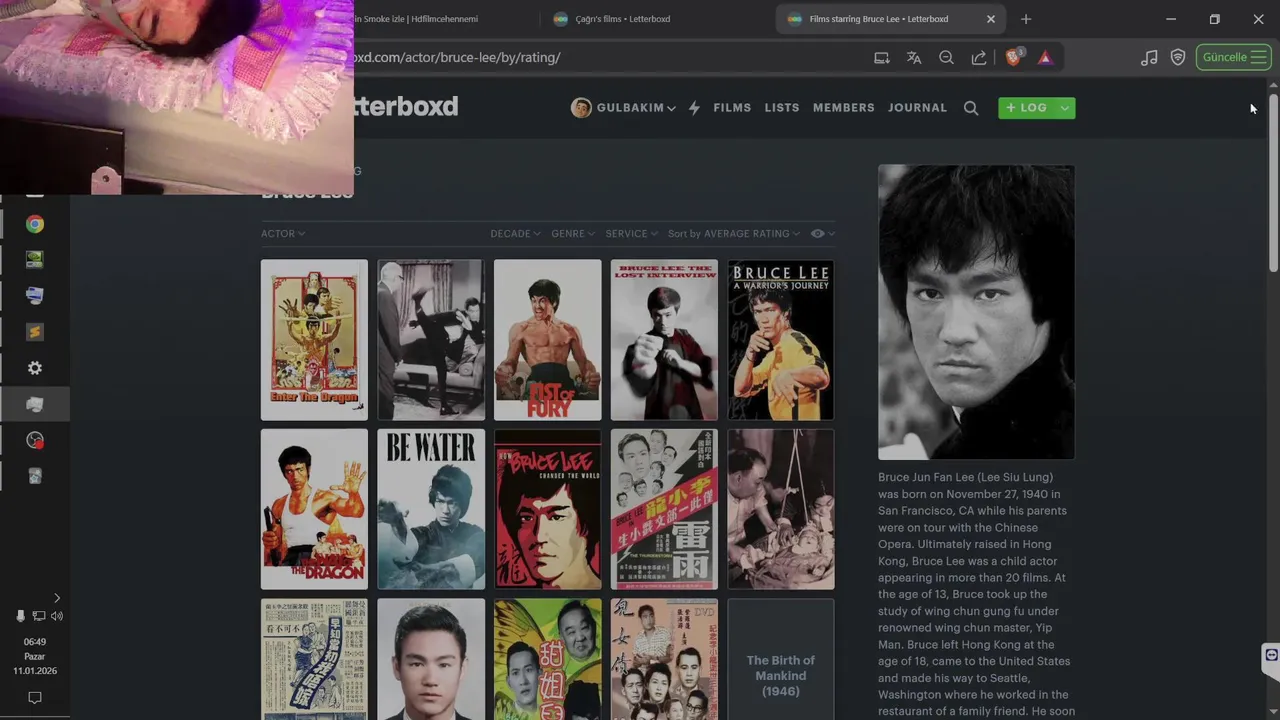
Task: Open the GENRE filter dropdown
Action: point(573,233)
